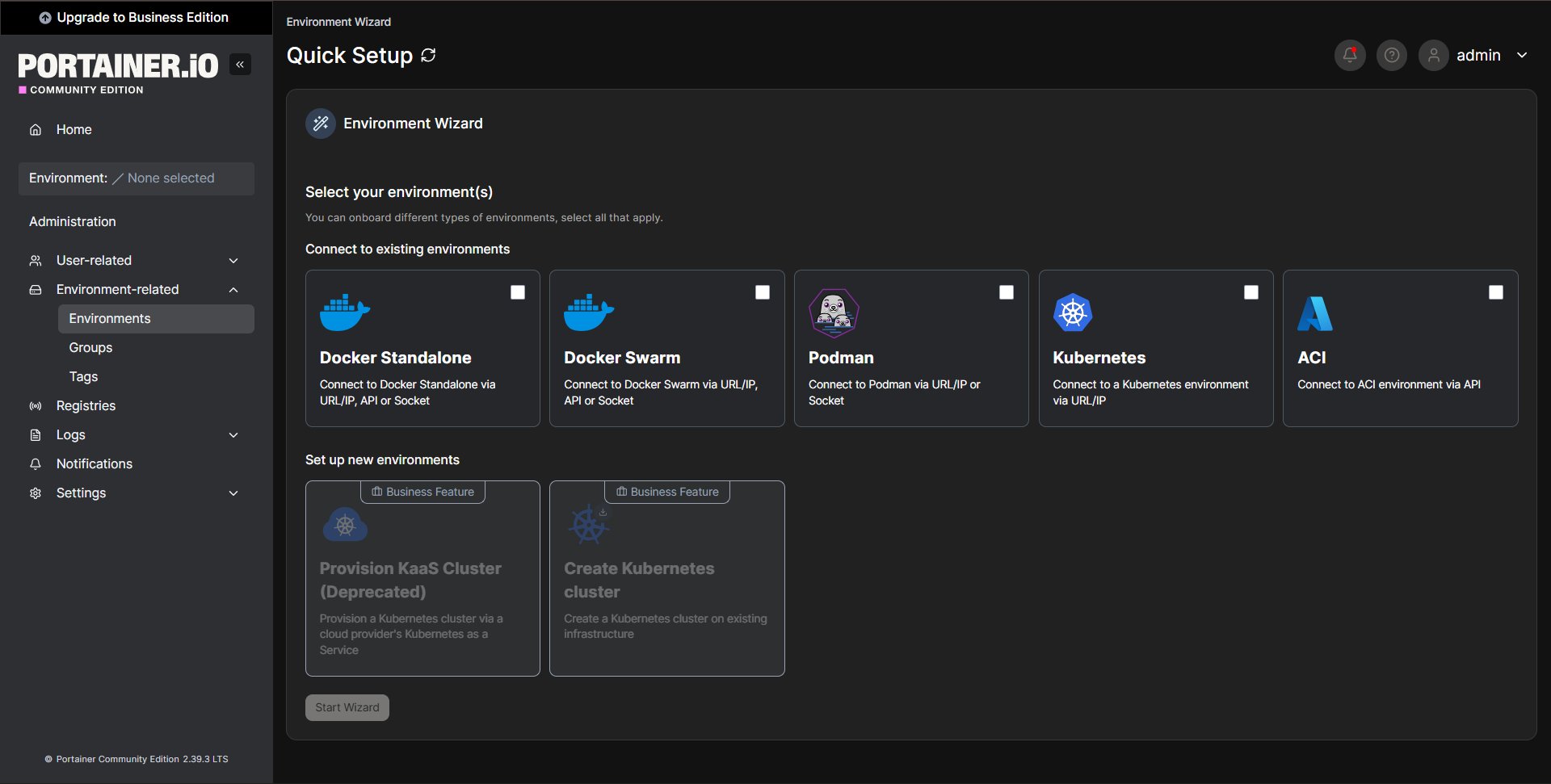Click the Settings gear icon

(36, 493)
